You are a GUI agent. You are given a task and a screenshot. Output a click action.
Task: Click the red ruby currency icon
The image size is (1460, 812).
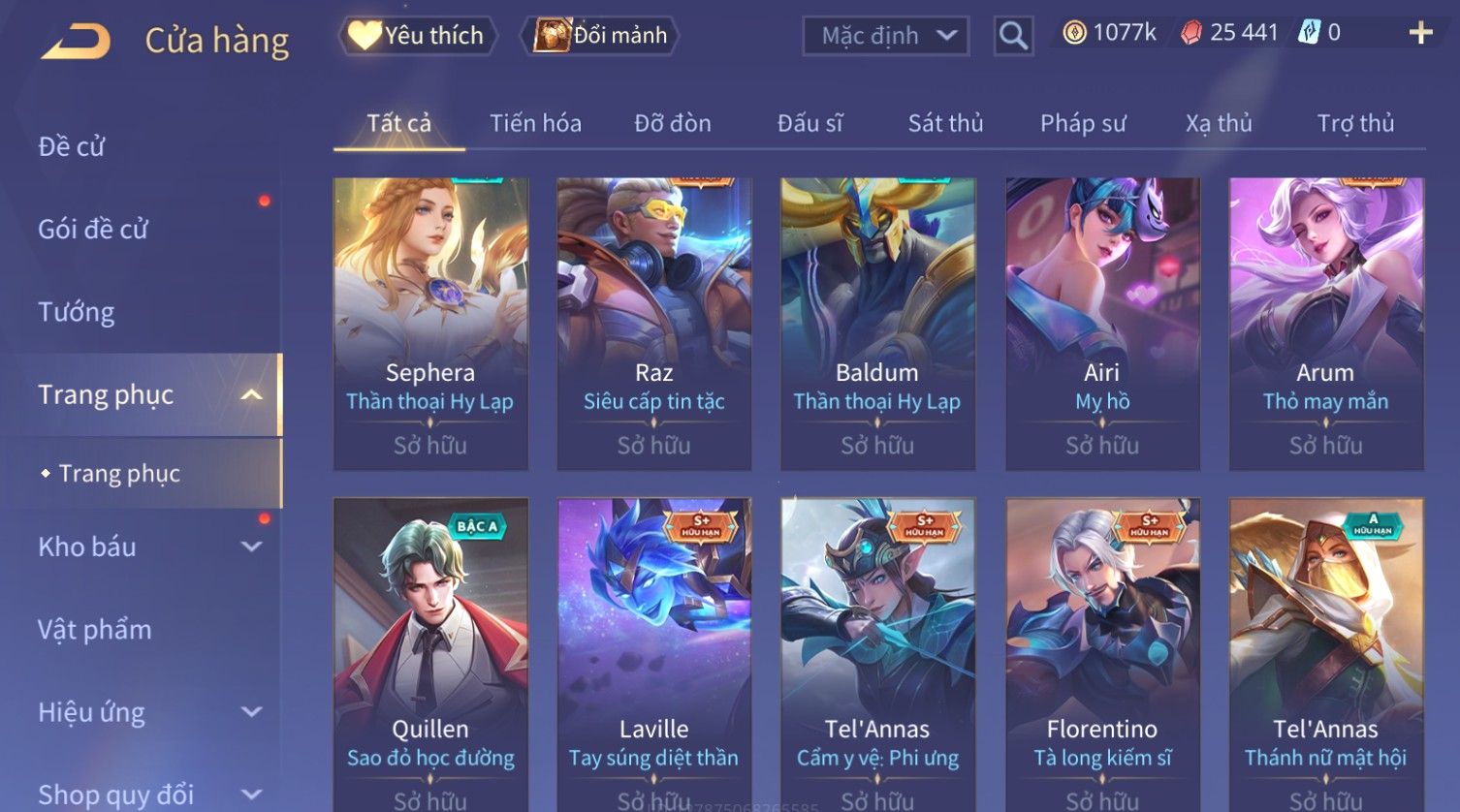tap(1191, 33)
